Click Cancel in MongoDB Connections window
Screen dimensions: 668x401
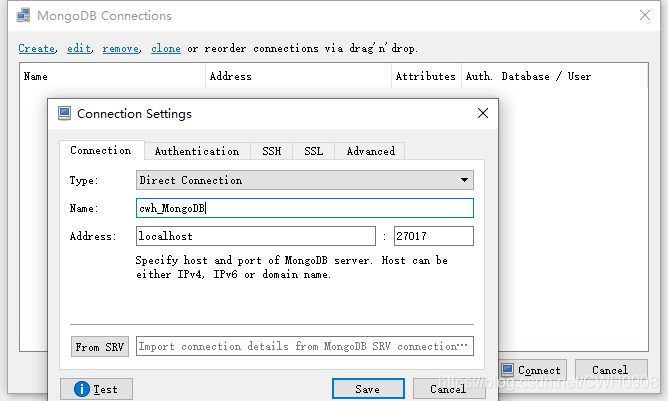(x=611, y=369)
